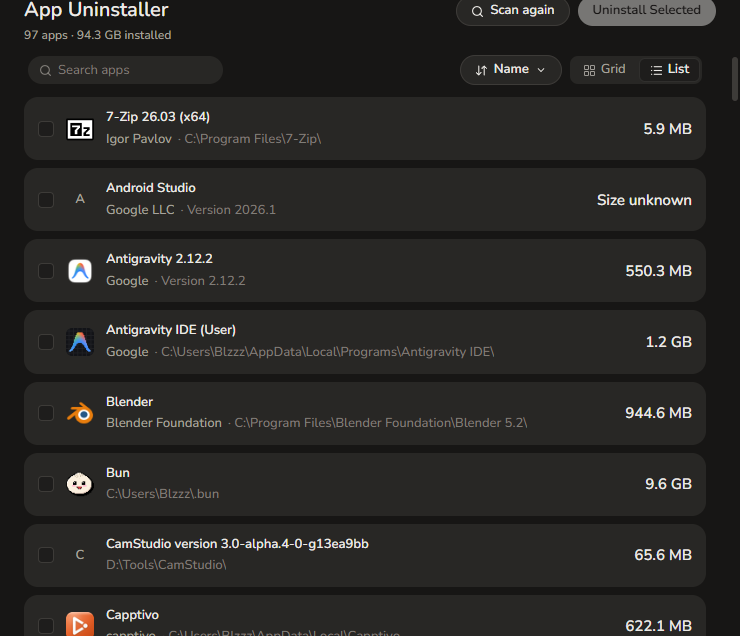Click the 622.1 MB size value

pyautogui.click(x=658, y=626)
